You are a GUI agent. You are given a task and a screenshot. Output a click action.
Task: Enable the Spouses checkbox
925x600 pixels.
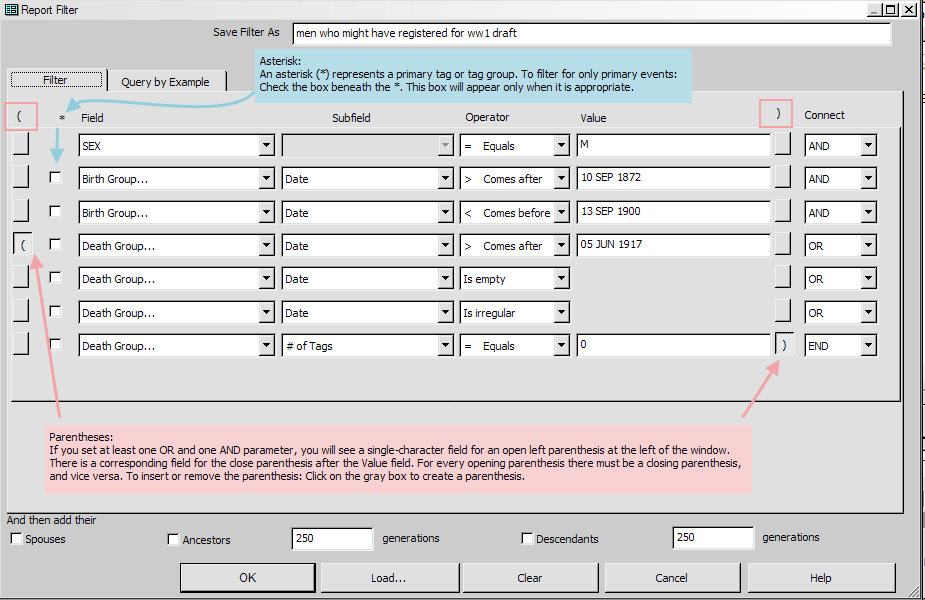pos(17,538)
